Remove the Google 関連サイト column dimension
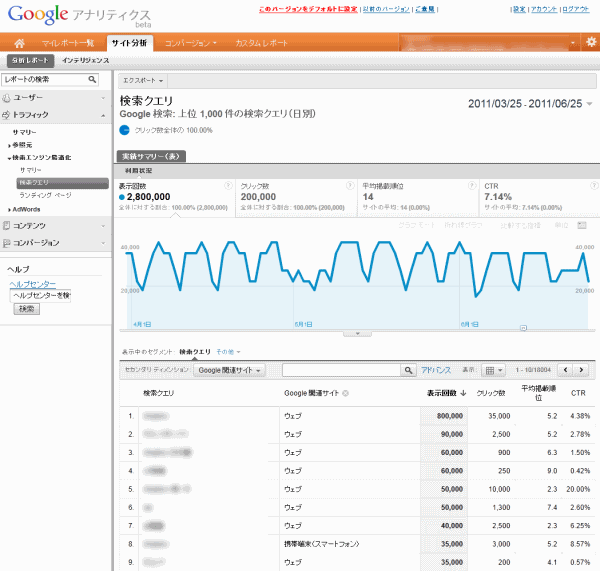This screenshot has width=600, height=571. (x=346, y=393)
